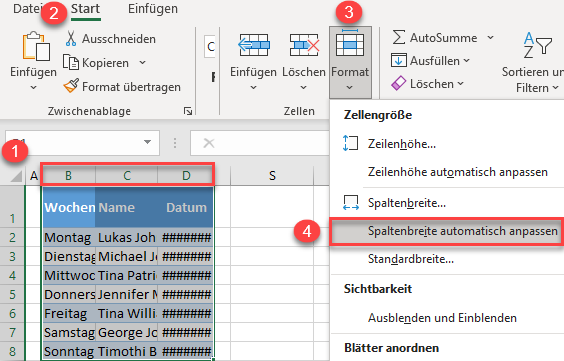Select column header D
The image size is (564, 361).
point(186,176)
